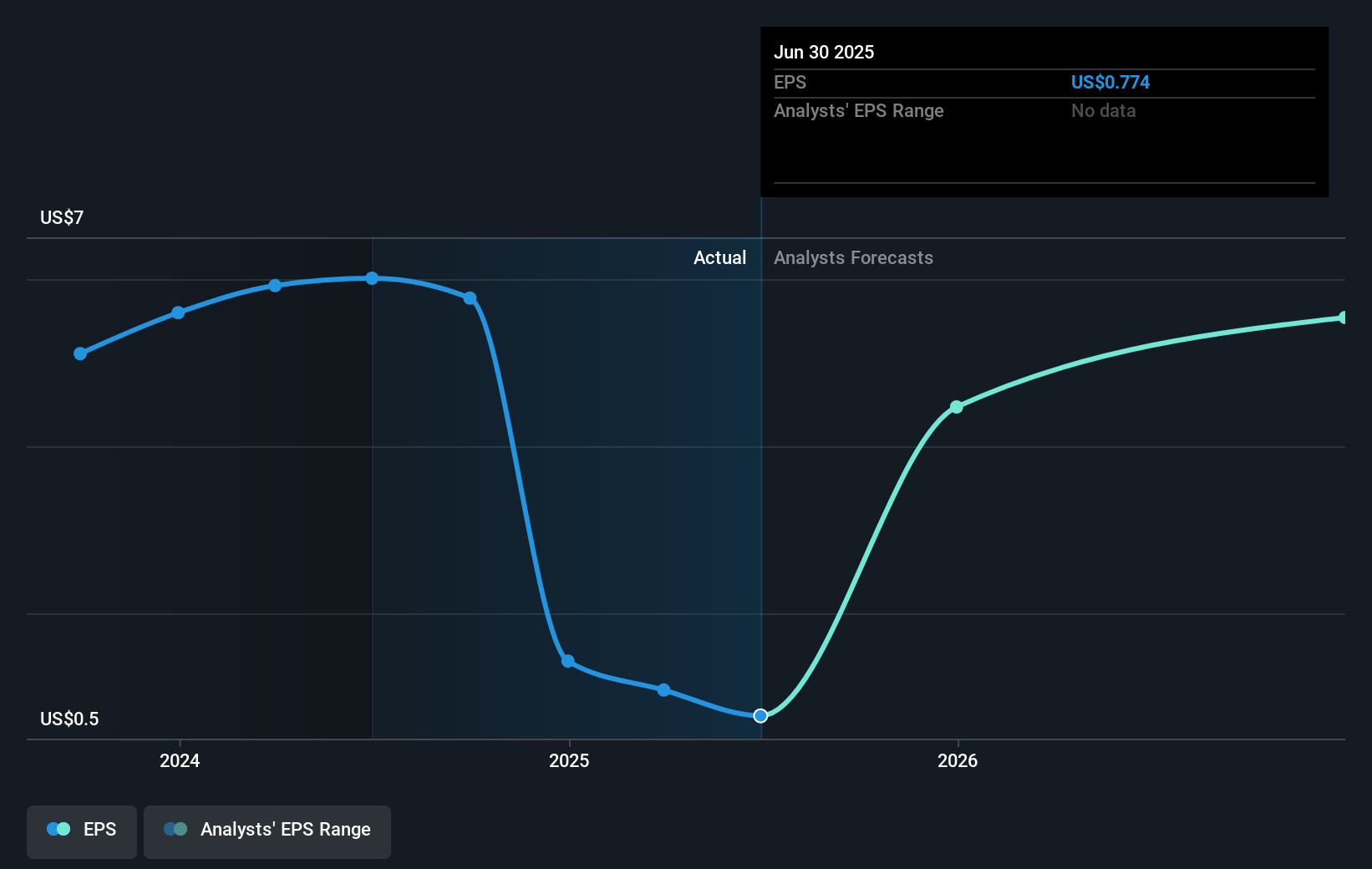Select the highlighted white data point on the chart
The image size is (1372, 869).
(x=760, y=715)
